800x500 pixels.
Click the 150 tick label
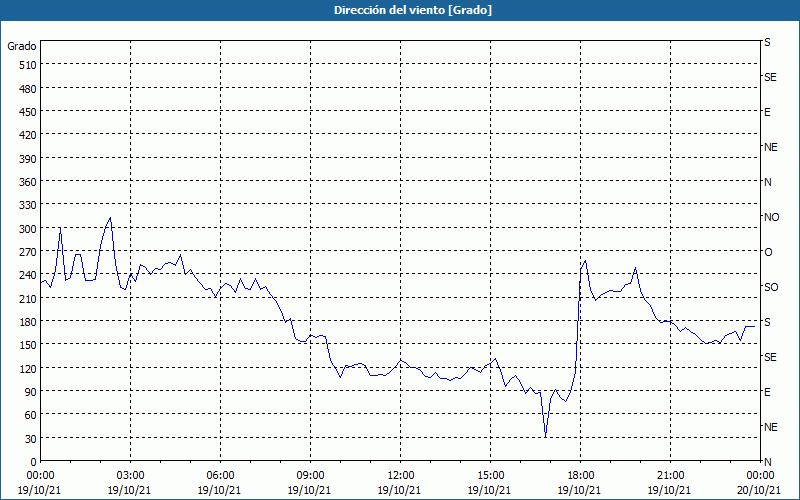coord(29,345)
